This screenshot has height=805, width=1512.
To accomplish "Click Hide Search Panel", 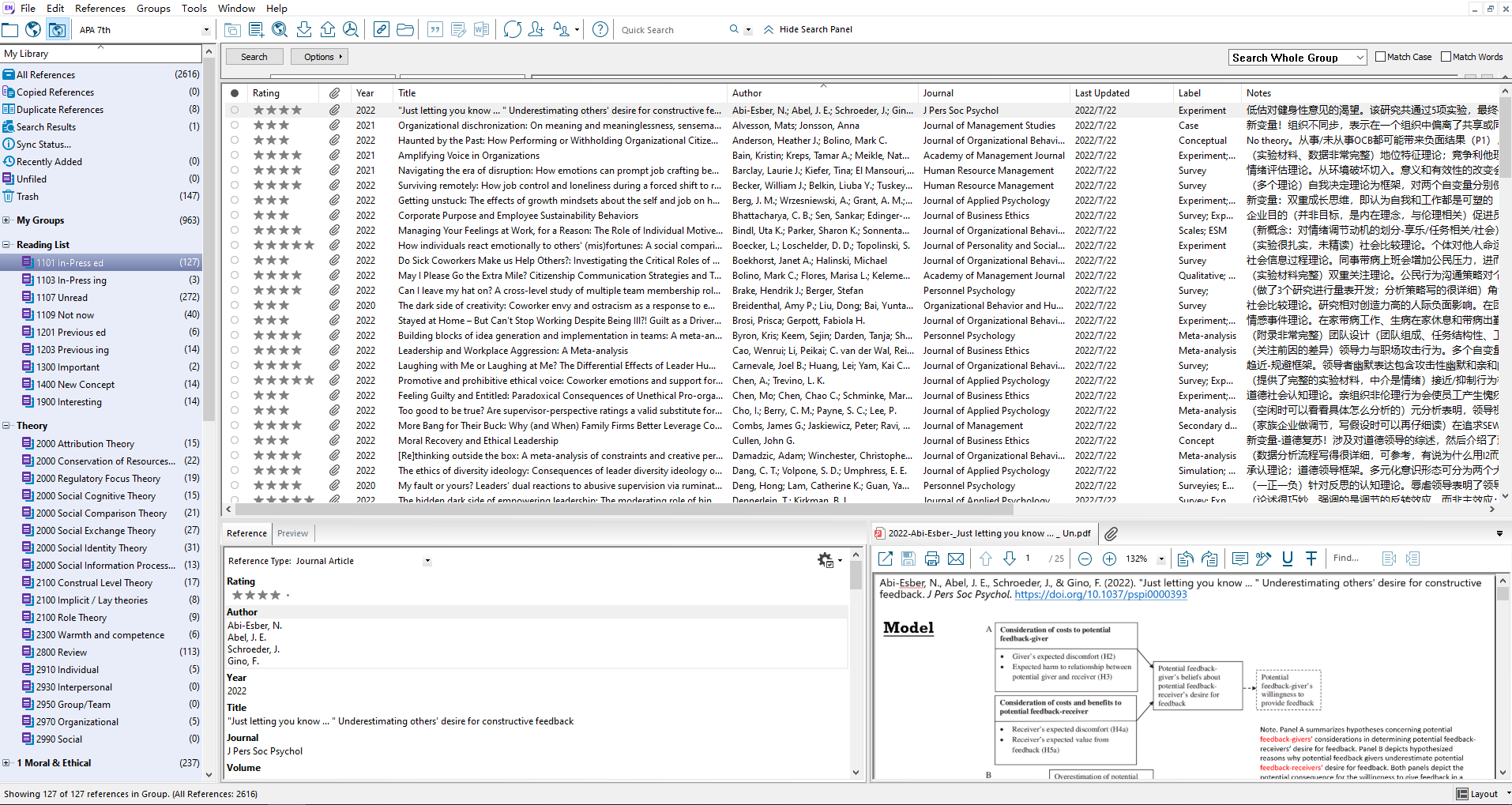I will click(808, 30).
